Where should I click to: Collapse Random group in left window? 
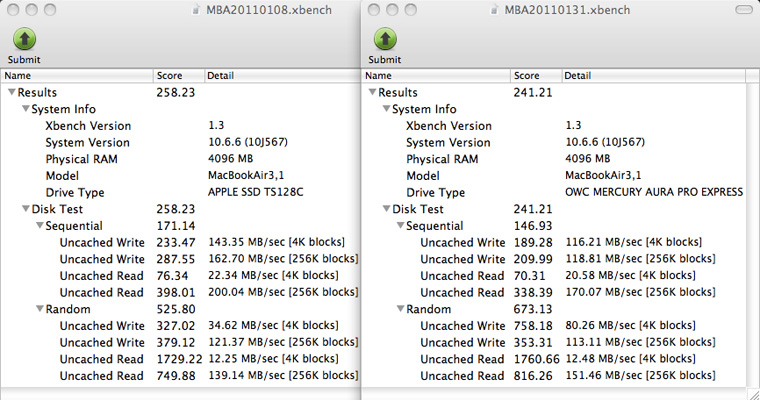[x=40, y=309]
